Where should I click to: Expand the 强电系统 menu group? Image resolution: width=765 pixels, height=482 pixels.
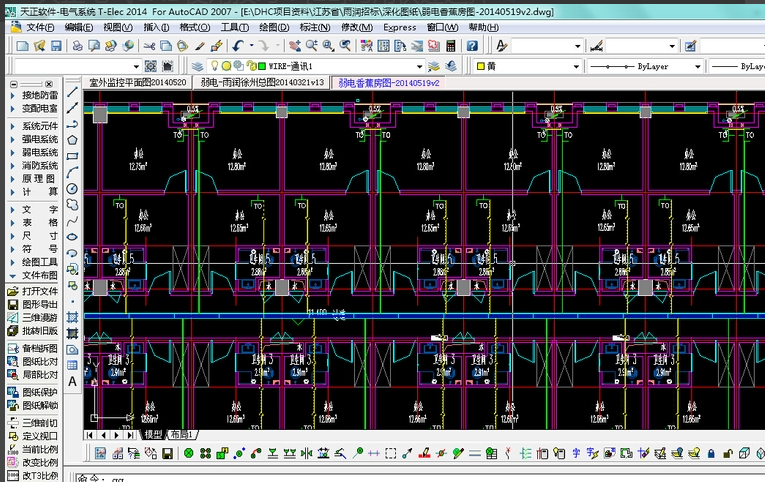(x=34, y=139)
